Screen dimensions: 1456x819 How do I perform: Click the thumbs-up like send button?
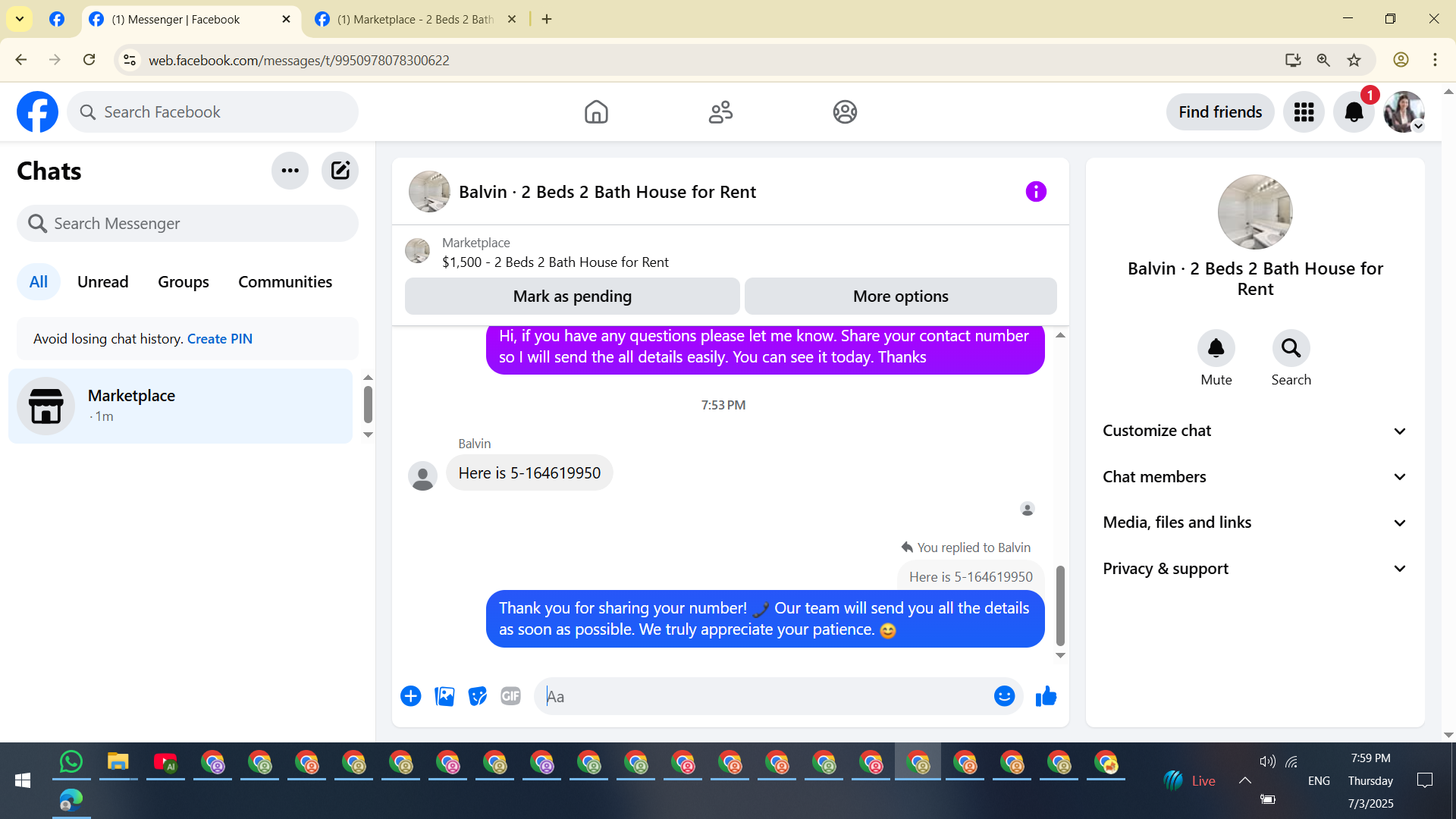click(x=1046, y=696)
